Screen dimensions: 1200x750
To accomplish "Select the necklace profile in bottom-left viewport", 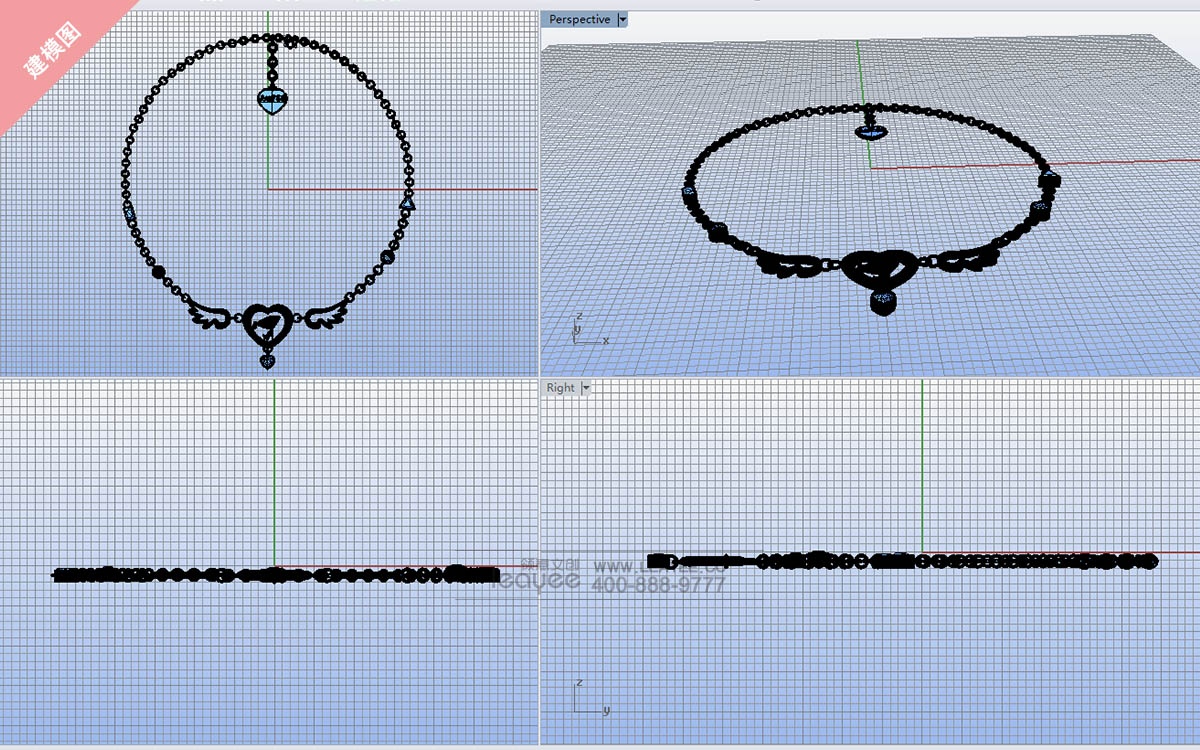I will coord(275,574).
